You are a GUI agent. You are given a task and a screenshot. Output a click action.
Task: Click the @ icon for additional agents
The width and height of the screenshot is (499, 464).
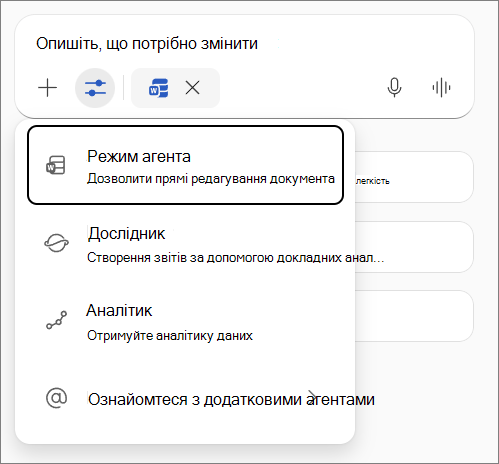(x=56, y=398)
